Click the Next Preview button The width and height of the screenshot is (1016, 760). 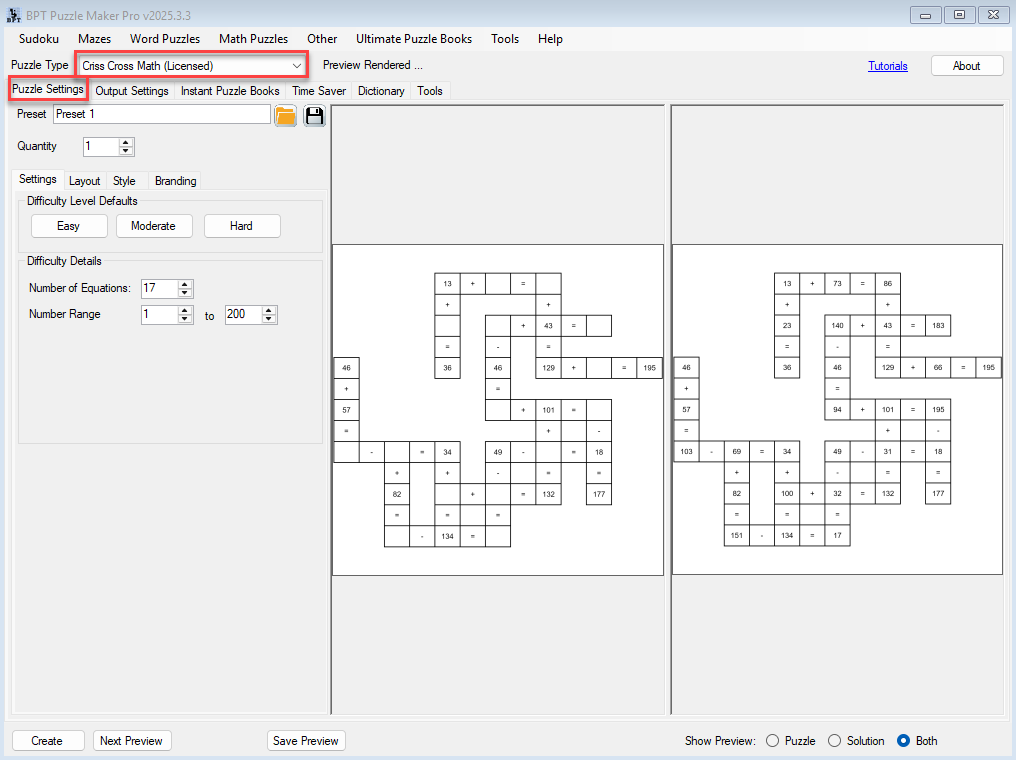[133, 741]
